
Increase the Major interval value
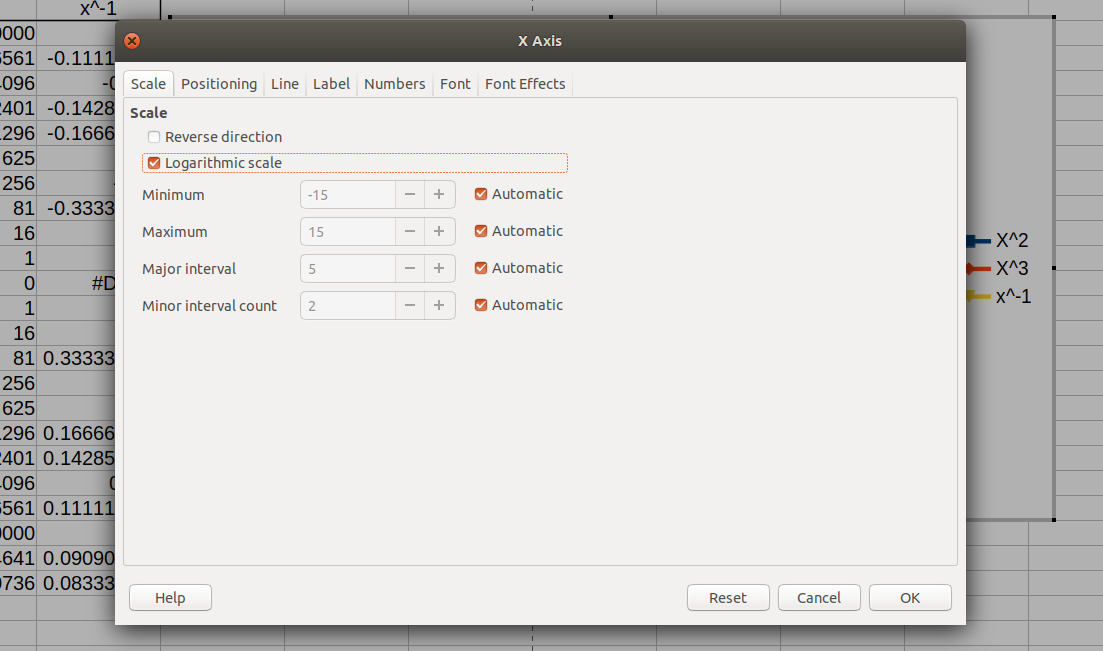439,268
